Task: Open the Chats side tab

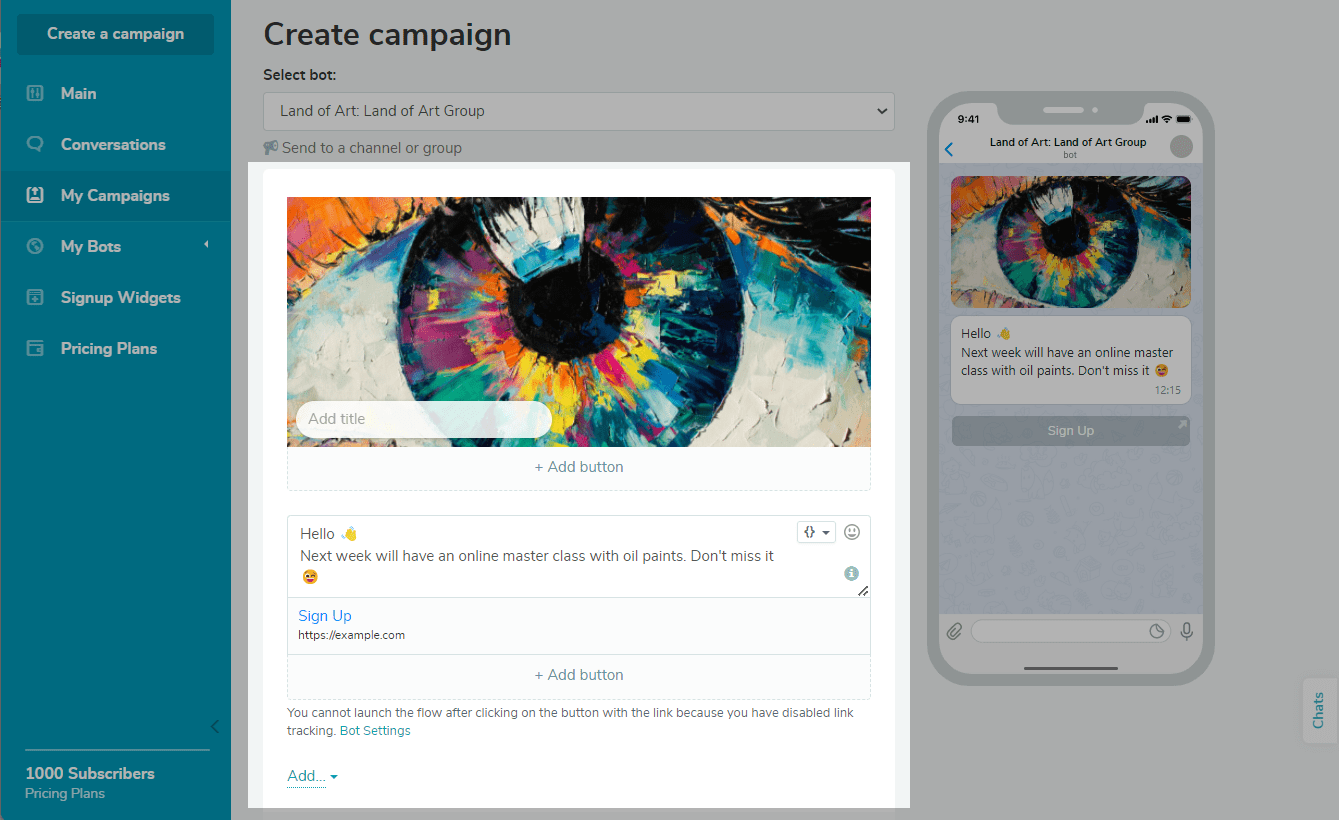Action: click(x=1318, y=710)
